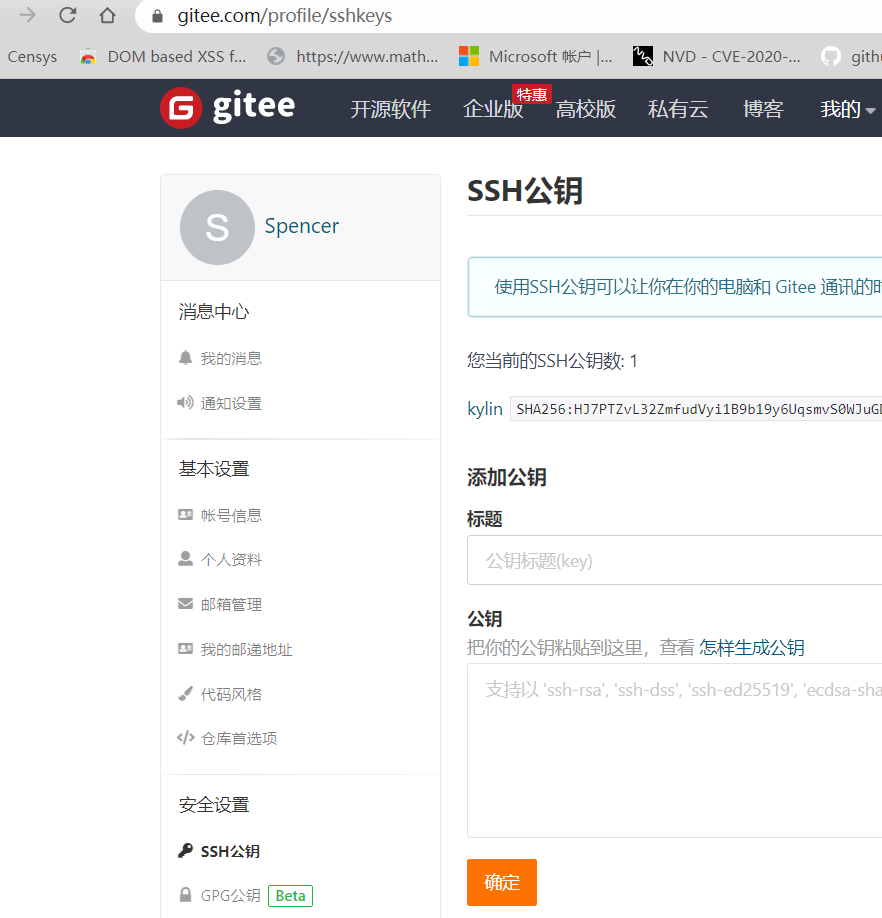Open the github bookmark icon
882x918 pixels.
(830, 57)
